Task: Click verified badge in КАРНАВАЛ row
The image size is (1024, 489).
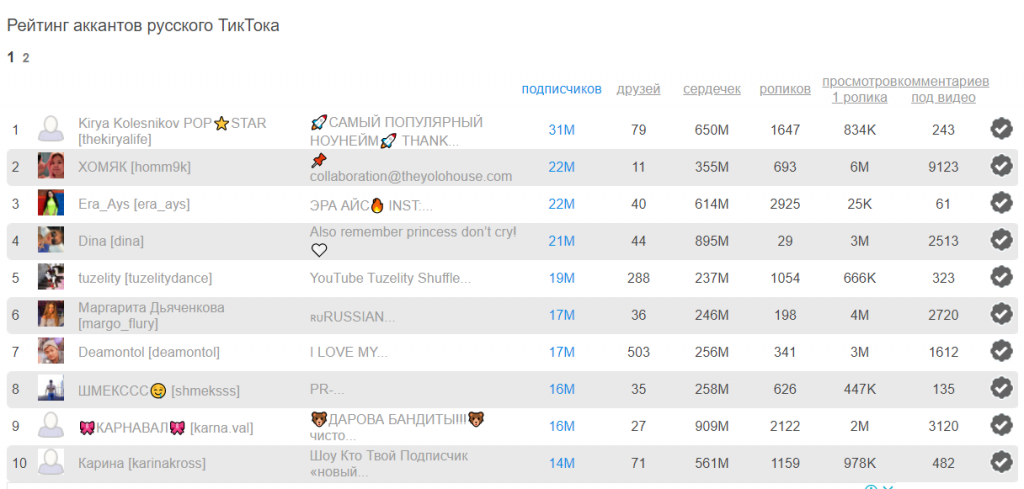Action: pos(1001,426)
